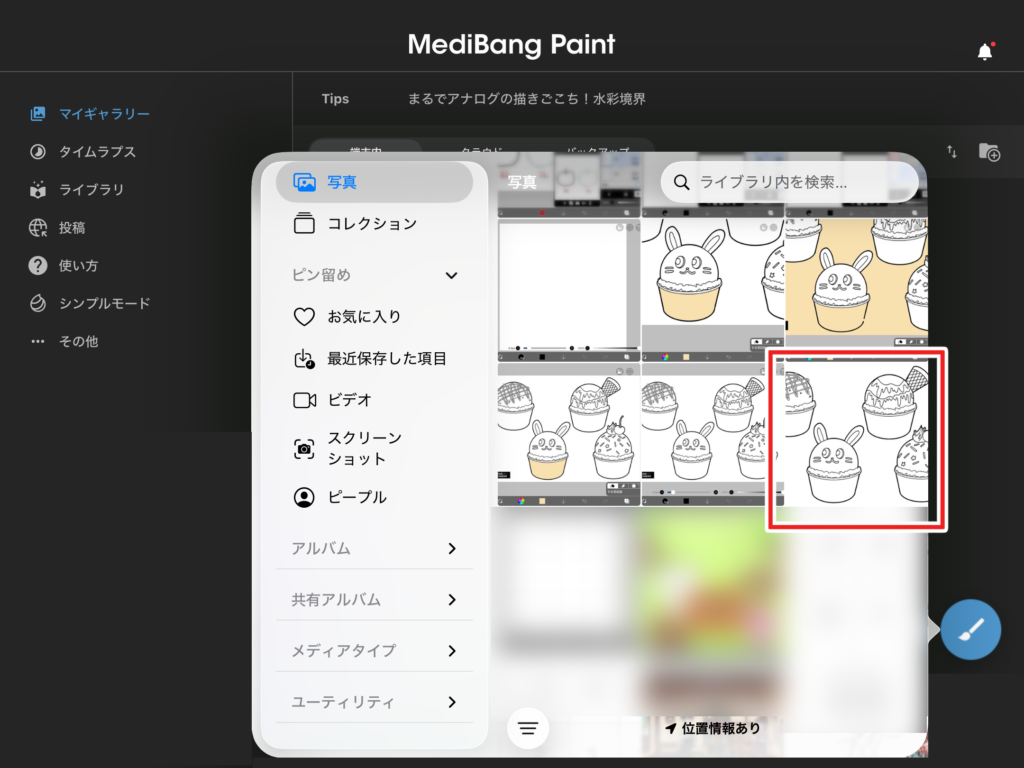This screenshot has width=1024, height=768.
Task: Select the red-highlighted ice cream bunny thumbnail
Action: [856, 440]
